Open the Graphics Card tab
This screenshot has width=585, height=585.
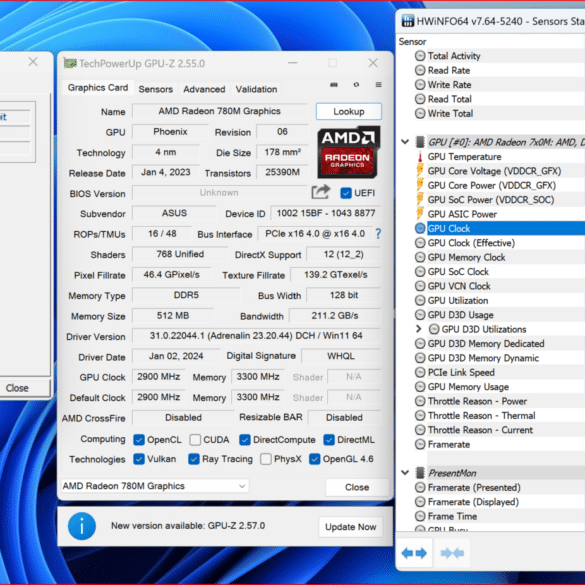click(98, 88)
